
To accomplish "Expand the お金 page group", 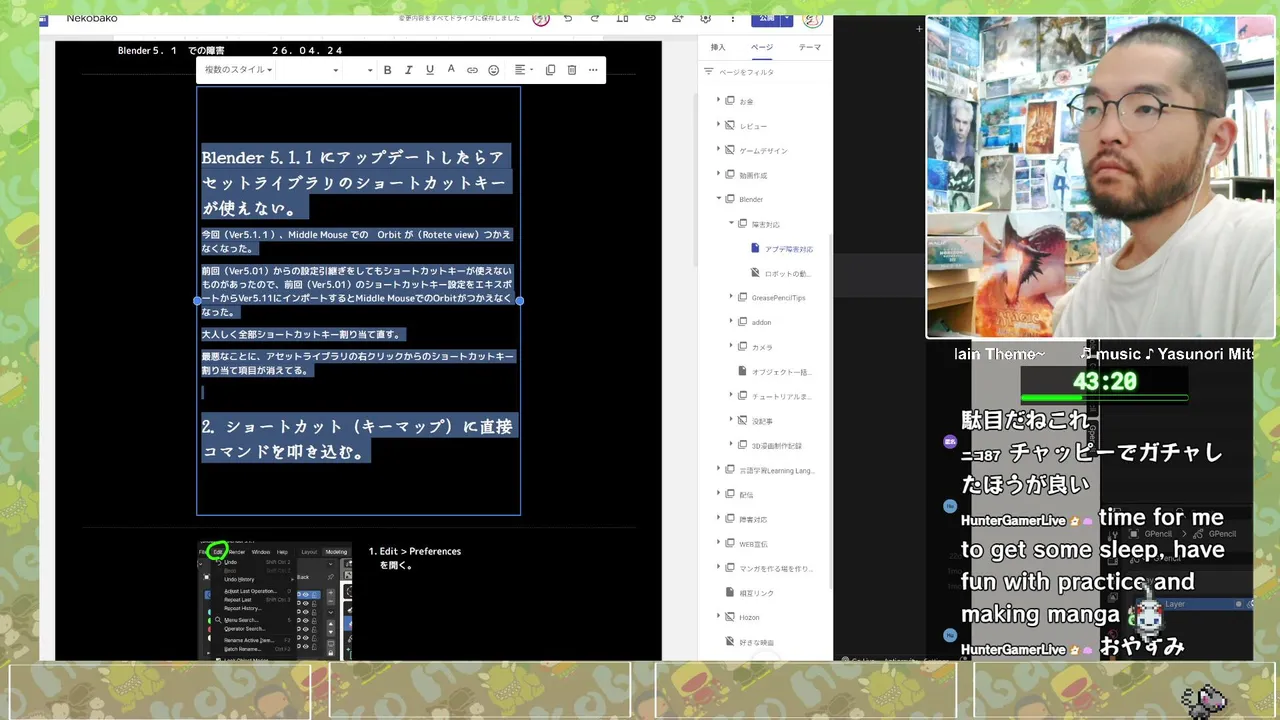I will coord(718,101).
